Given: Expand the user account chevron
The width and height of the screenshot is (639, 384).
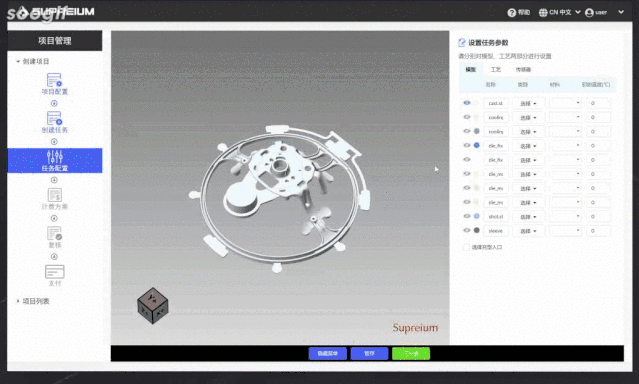Looking at the screenshot, I should click(621, 12).
